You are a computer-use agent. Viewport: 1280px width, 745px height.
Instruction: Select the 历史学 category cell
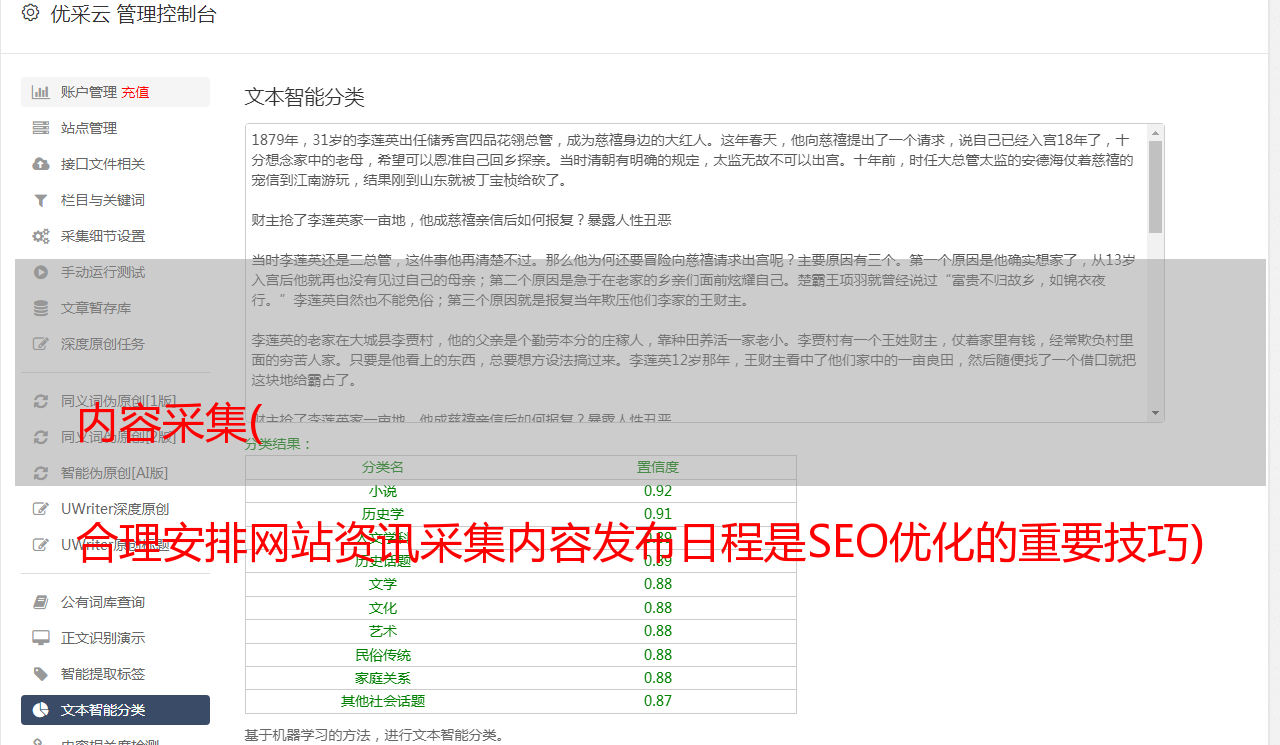point(383,514)
